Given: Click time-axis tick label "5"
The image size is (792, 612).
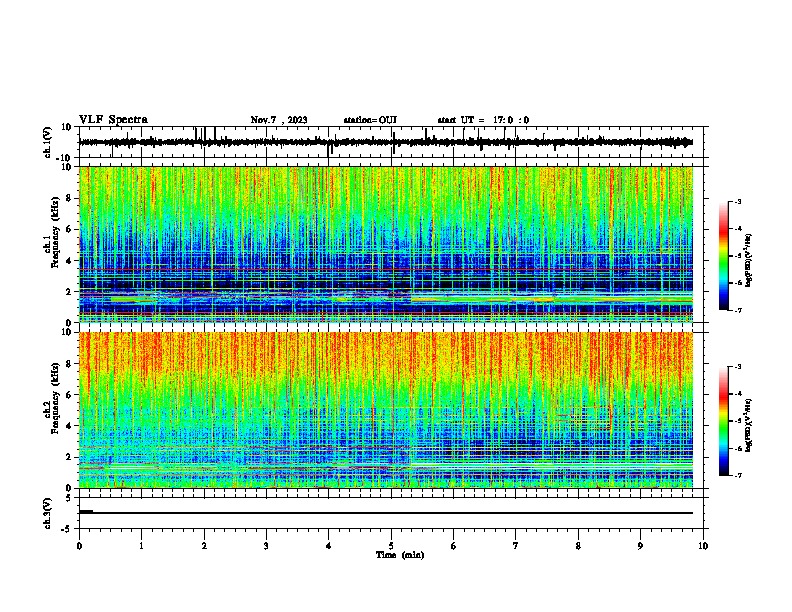Looking at the screenshot, I should coord(391,546).
